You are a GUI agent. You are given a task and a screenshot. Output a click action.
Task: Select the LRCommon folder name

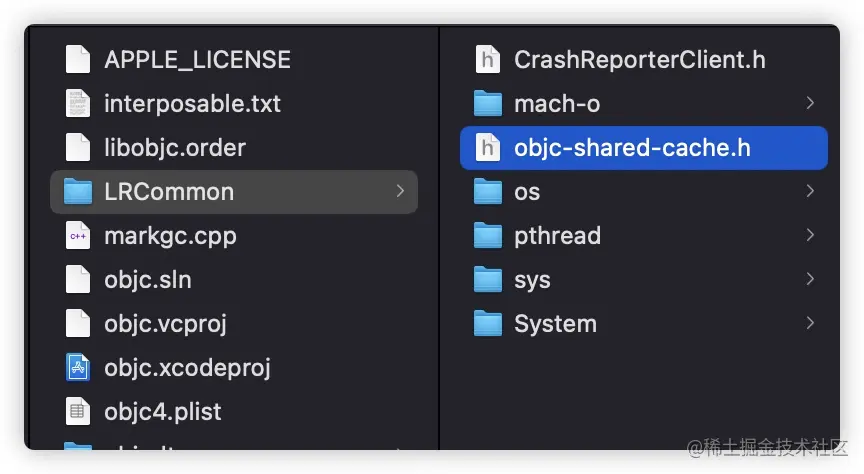pyautogui.click(x=169, y=192)
